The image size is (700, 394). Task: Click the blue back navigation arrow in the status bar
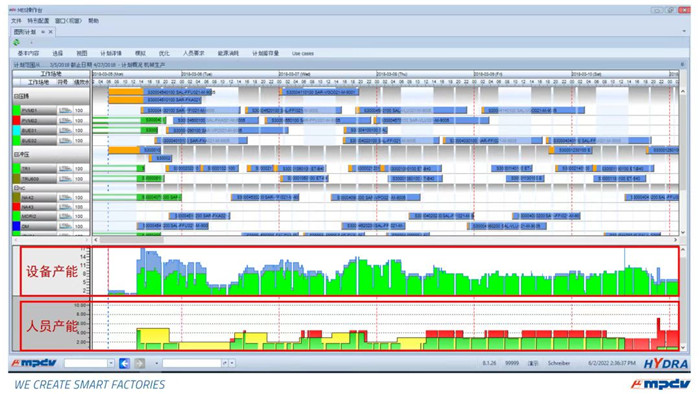tap(125, 363)
